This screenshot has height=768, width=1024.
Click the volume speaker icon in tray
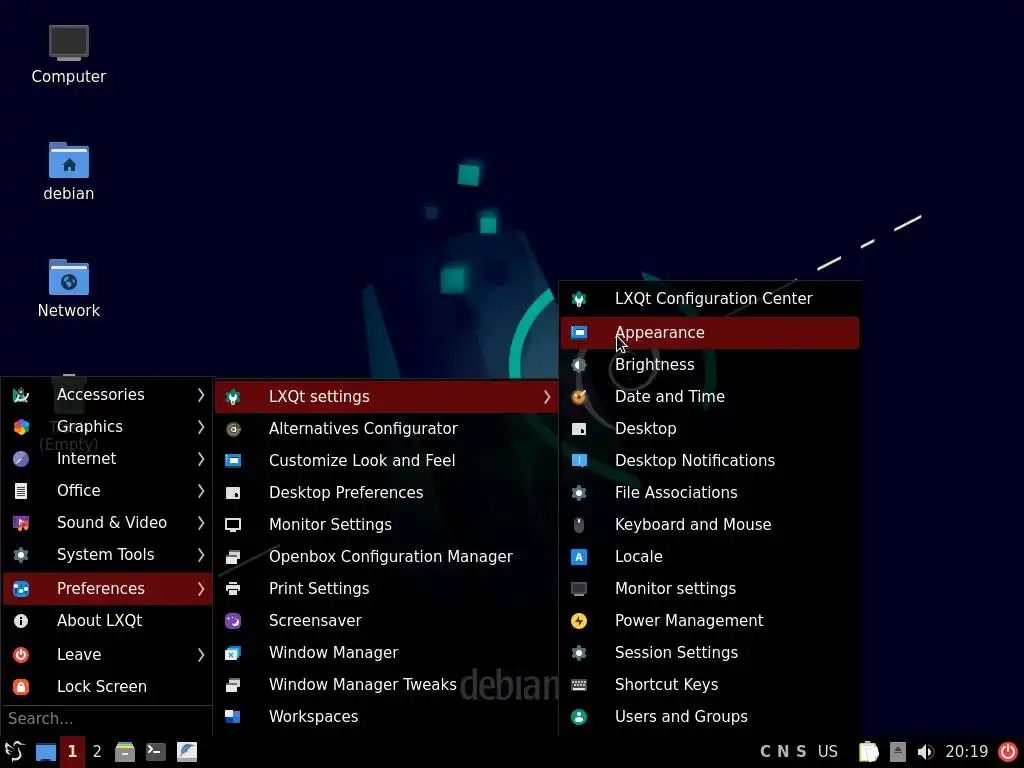[x=925, y=752]
